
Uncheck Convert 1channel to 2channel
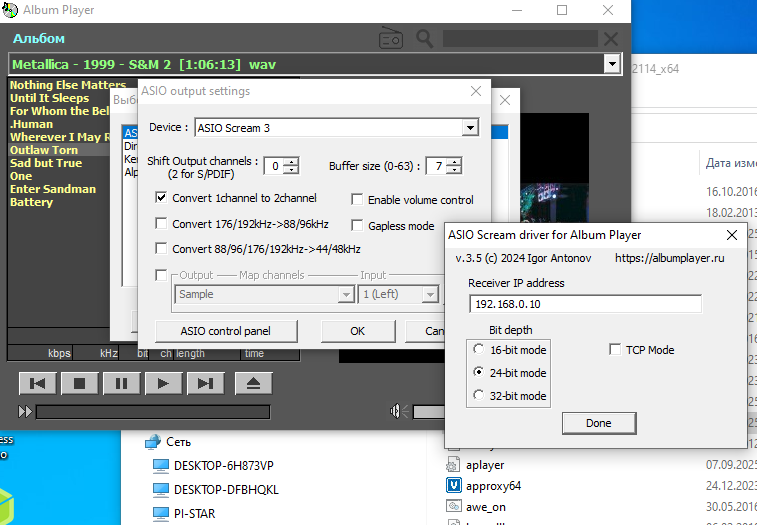162,198
